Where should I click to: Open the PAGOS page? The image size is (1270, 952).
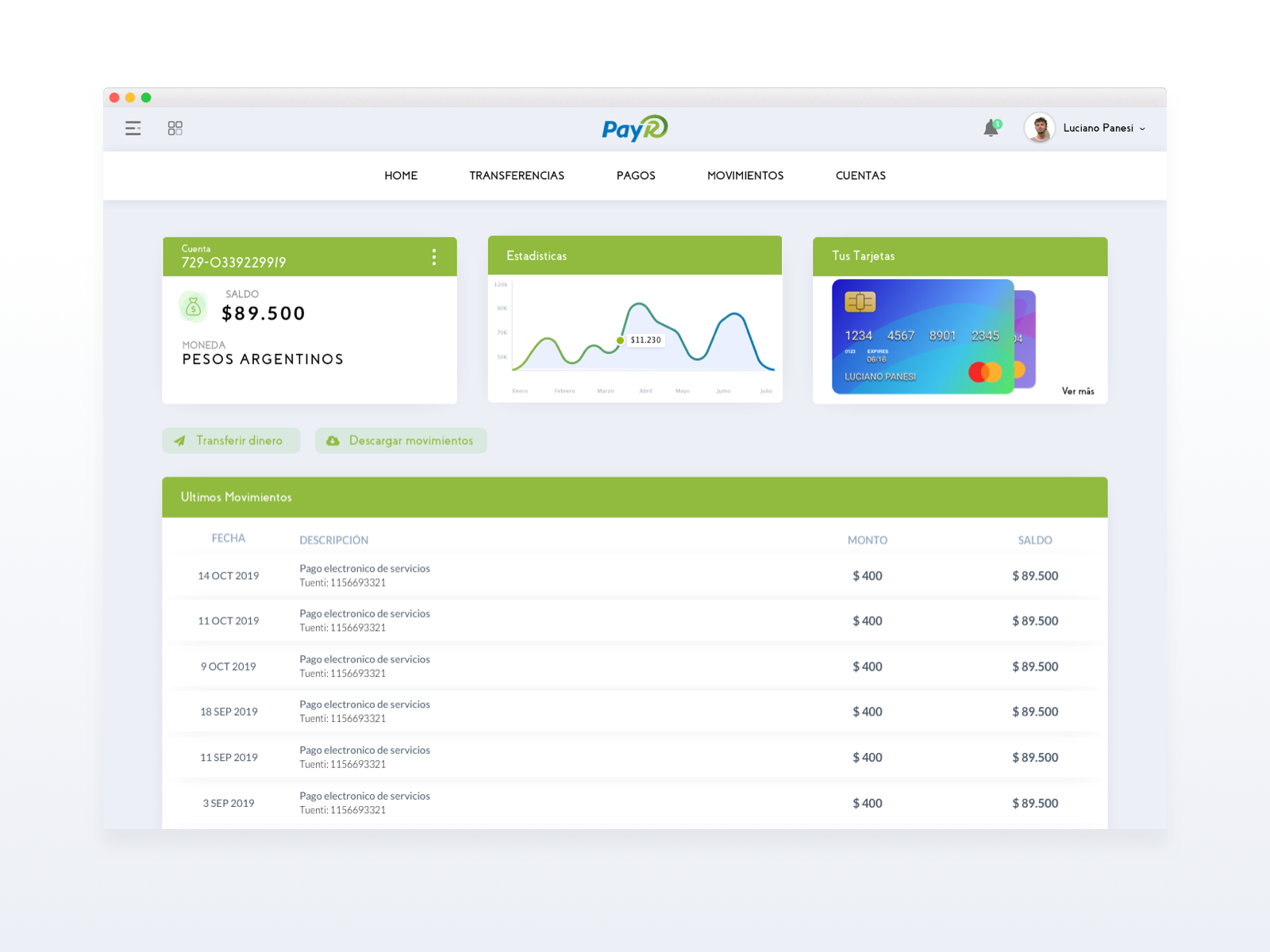pos(635,175)
